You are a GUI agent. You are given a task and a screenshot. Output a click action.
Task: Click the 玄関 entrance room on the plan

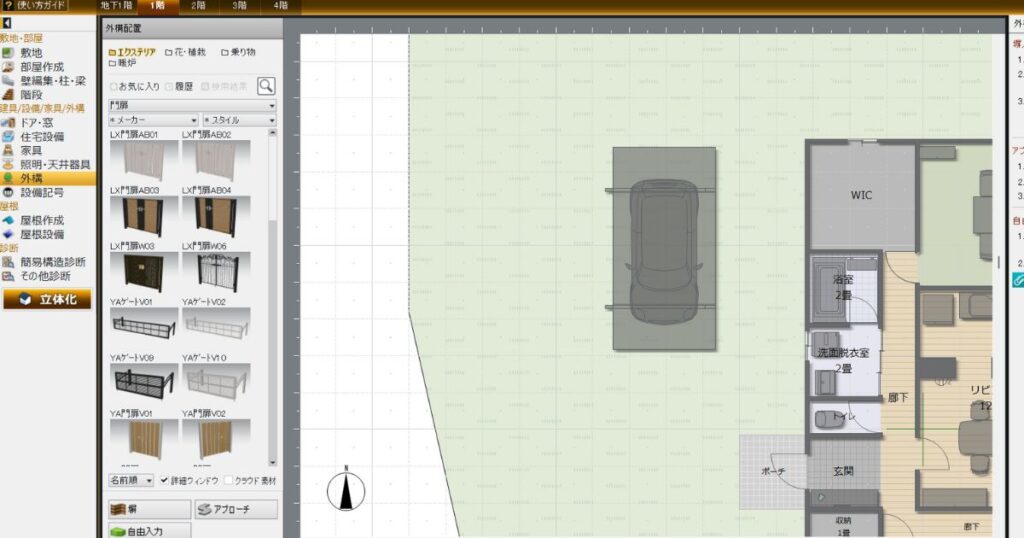(x=843, y=471)
